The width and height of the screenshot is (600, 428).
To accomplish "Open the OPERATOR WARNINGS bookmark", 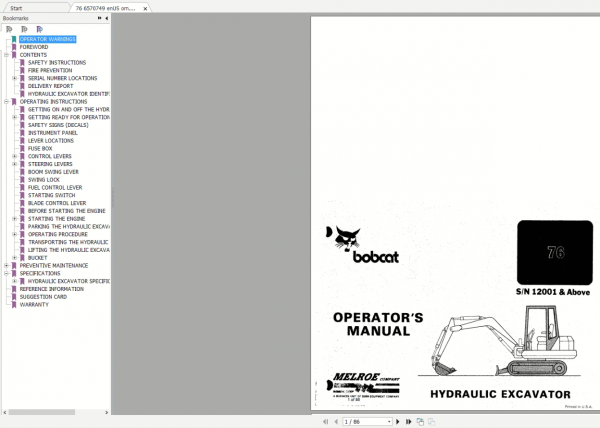I will click(47, 39).
